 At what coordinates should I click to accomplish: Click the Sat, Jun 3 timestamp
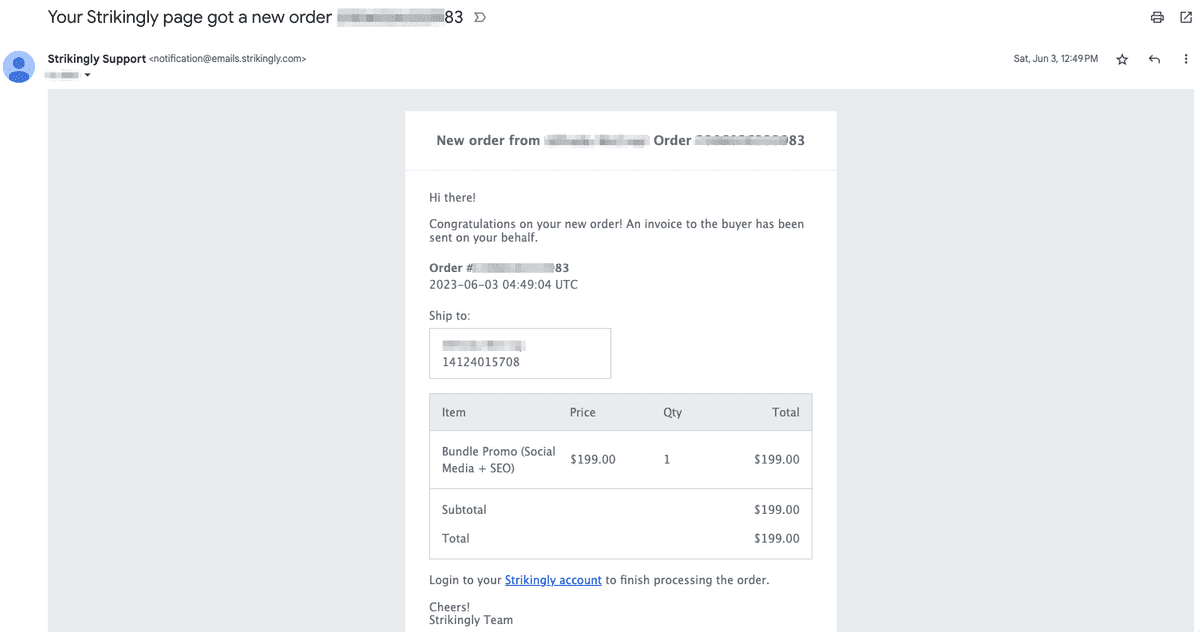pyautogui.click(x=1055, y=59)
